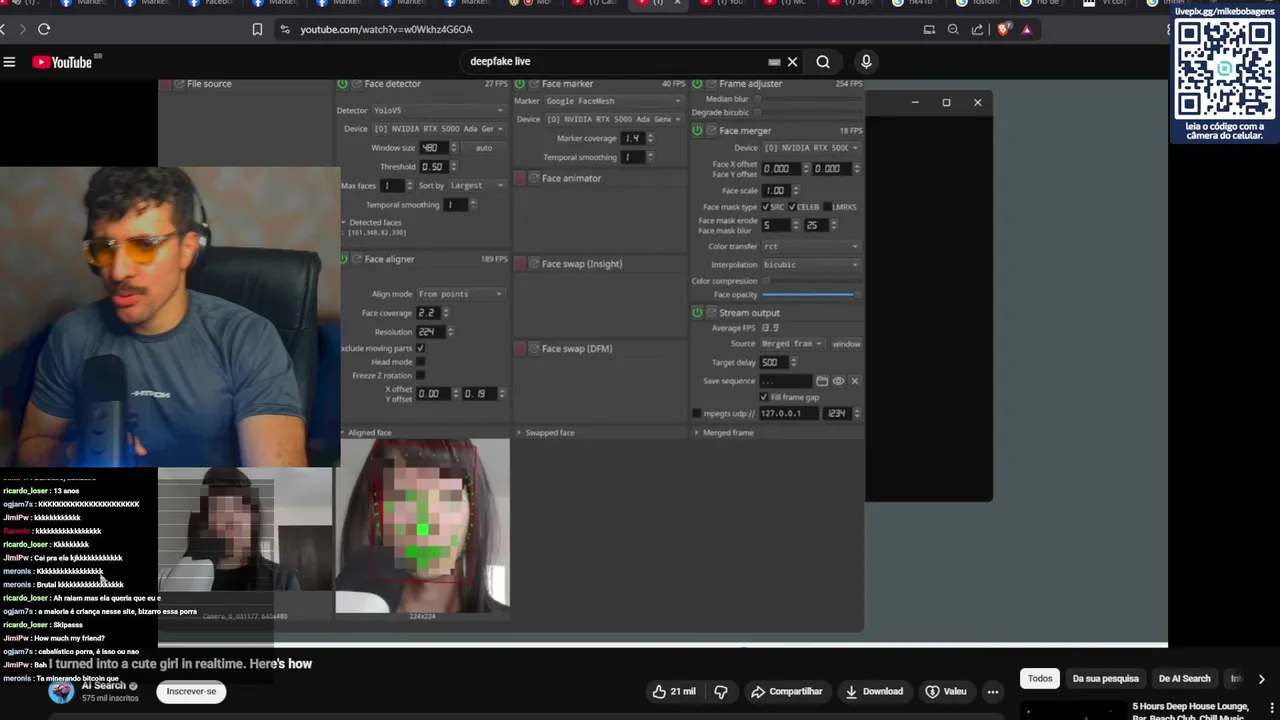The width and height of the screenshot is (1280, 720).
Task: Toggle the Stream output power icon
Action: (697, 313)
